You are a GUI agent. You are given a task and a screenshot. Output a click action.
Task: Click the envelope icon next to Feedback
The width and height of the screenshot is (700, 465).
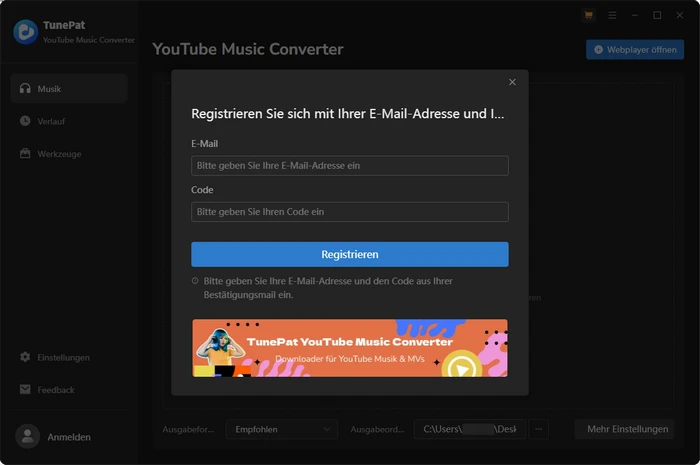point(25,389)
